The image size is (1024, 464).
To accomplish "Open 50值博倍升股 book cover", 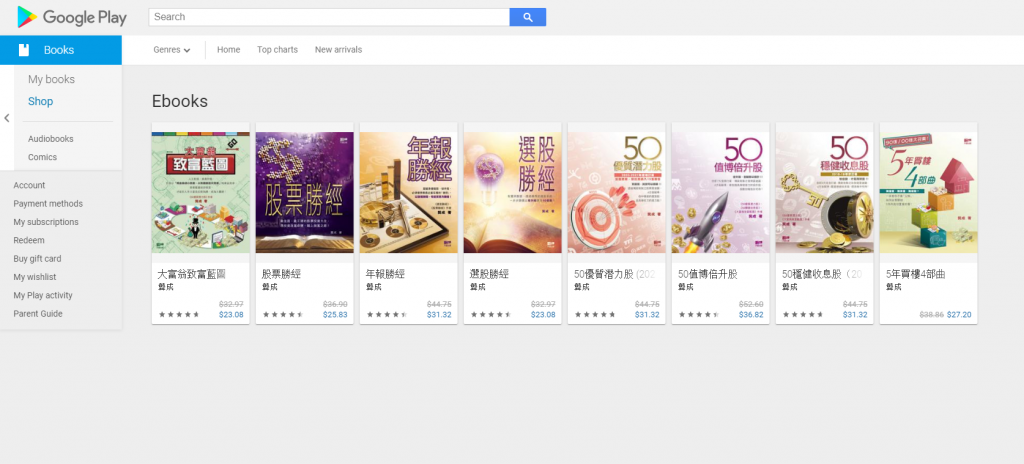I will [x=720, y=192].
